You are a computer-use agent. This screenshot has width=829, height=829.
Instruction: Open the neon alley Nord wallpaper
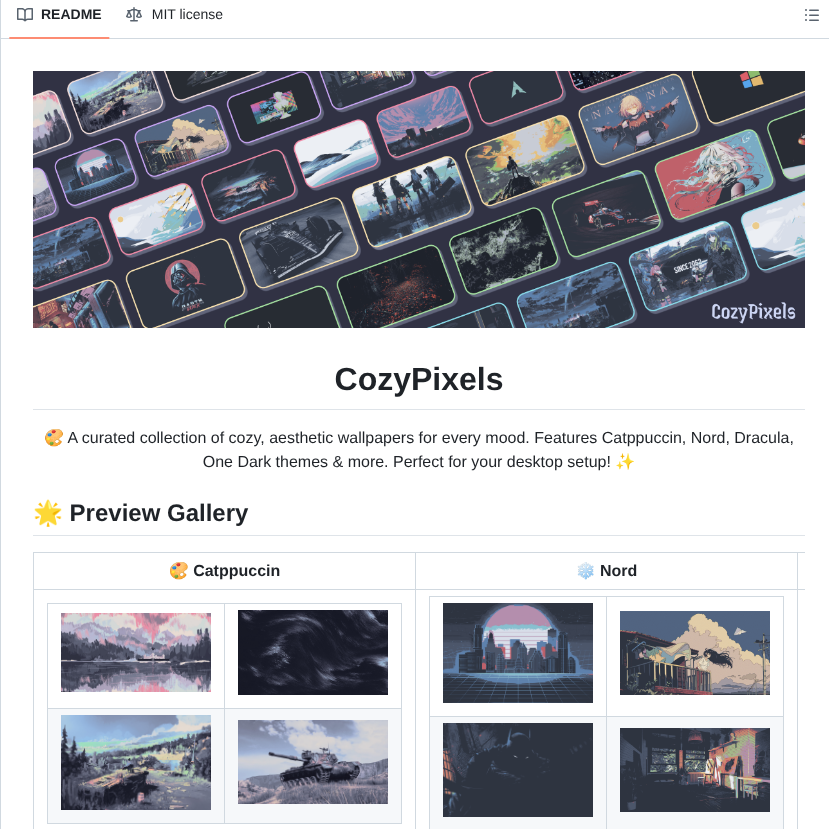[x=695, y=770]
